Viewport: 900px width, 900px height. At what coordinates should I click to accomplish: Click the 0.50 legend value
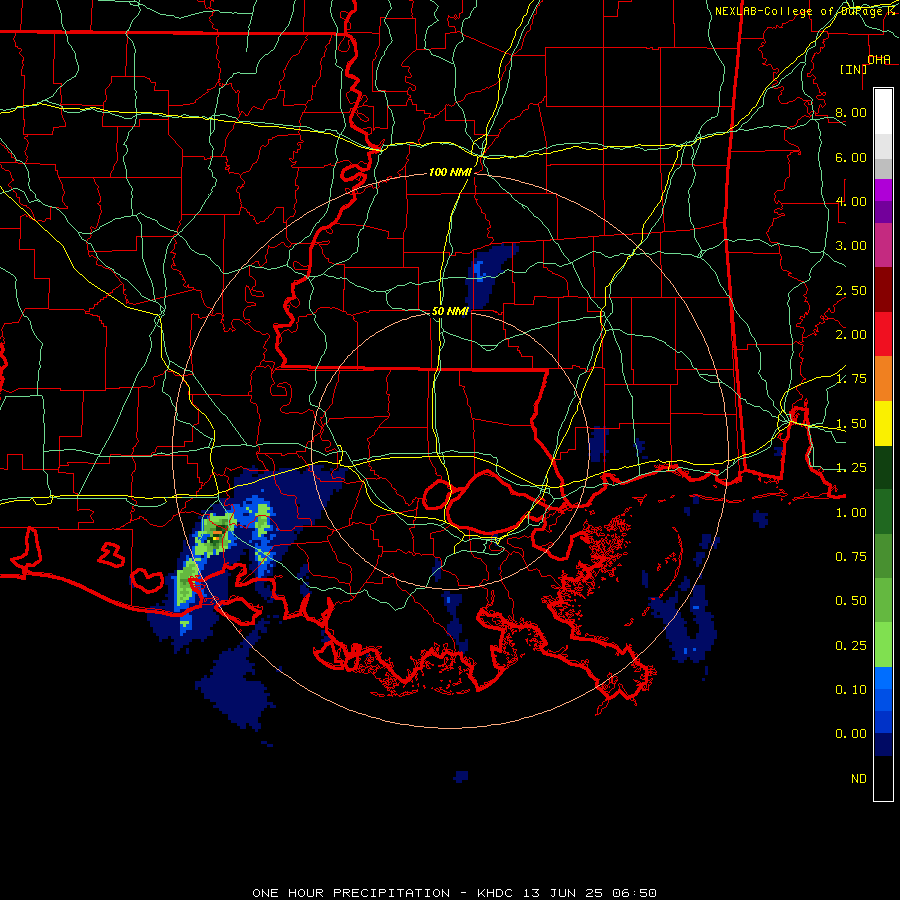coord(851,601)
